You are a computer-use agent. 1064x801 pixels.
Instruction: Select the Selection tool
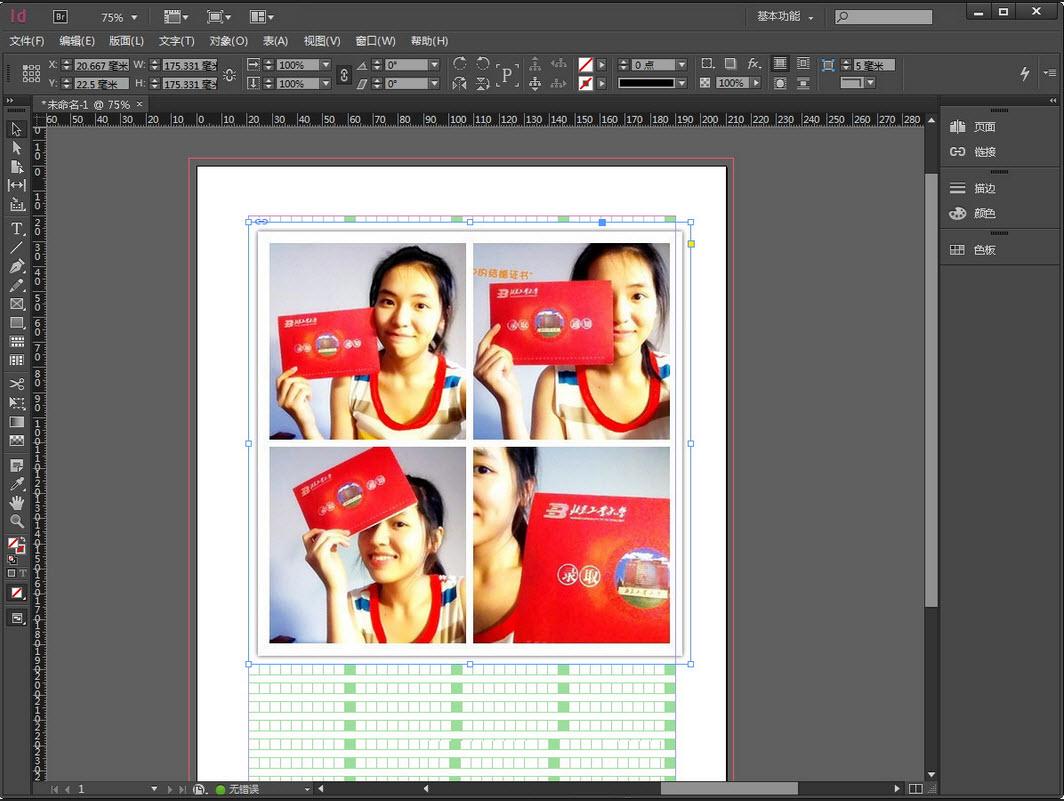pyautogui.click(x=16, y=129)
